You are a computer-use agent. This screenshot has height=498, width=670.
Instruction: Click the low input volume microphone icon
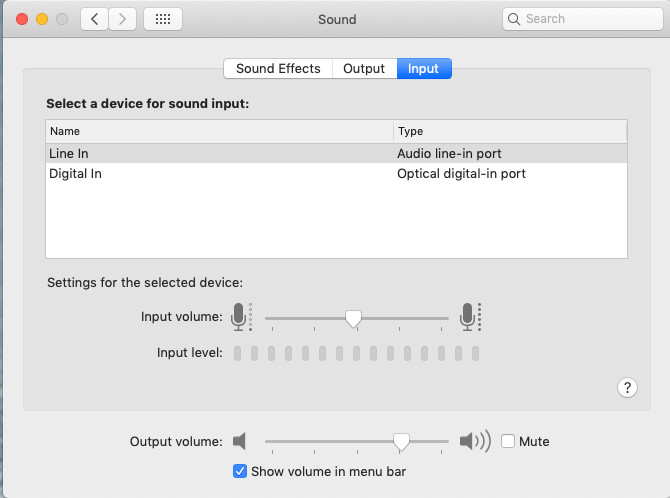click(x=239, y=317)
